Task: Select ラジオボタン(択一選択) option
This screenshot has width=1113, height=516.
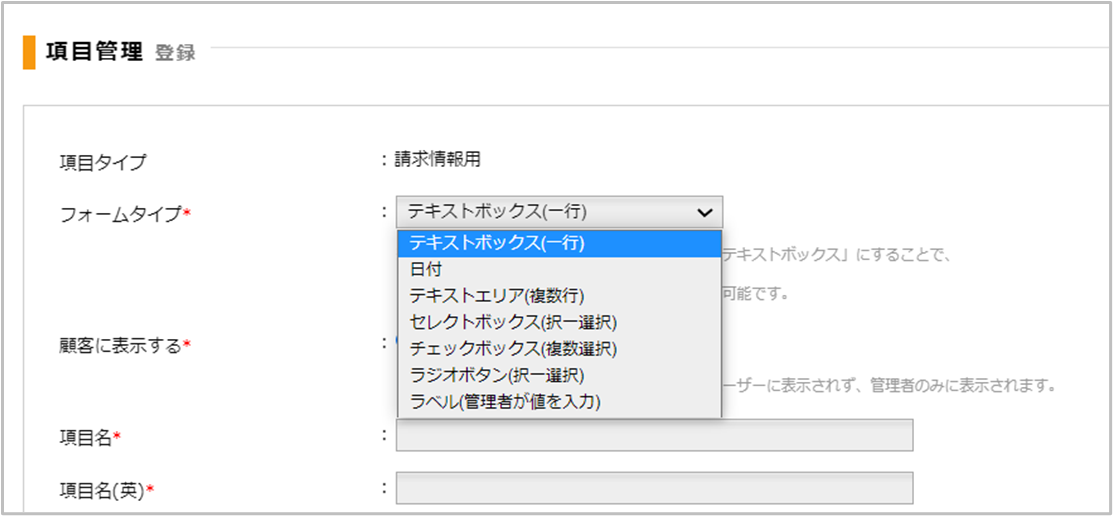Action: tap(496, 375)
